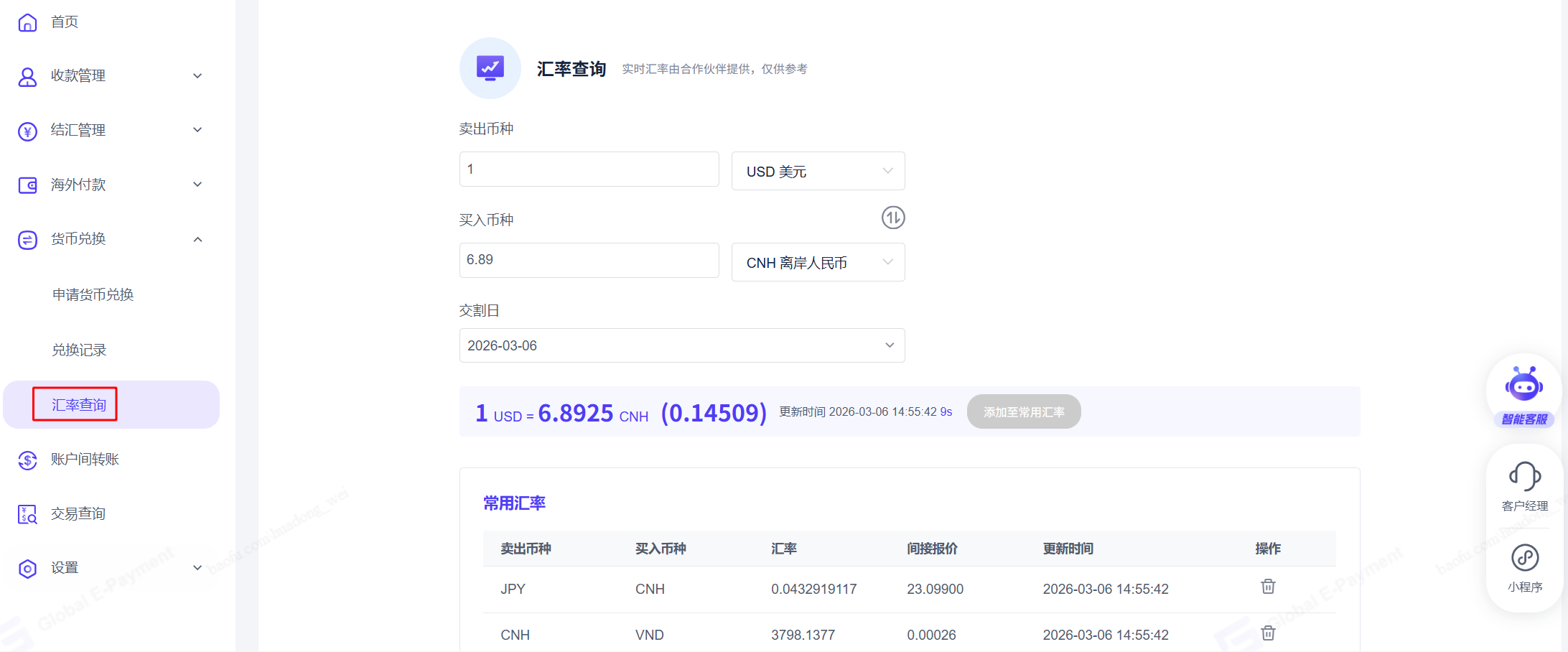The height and width of the screenshot is (652, 1568).
Task: Open the USD 美元 sell currency dropdown
Action: click(818, 171)
